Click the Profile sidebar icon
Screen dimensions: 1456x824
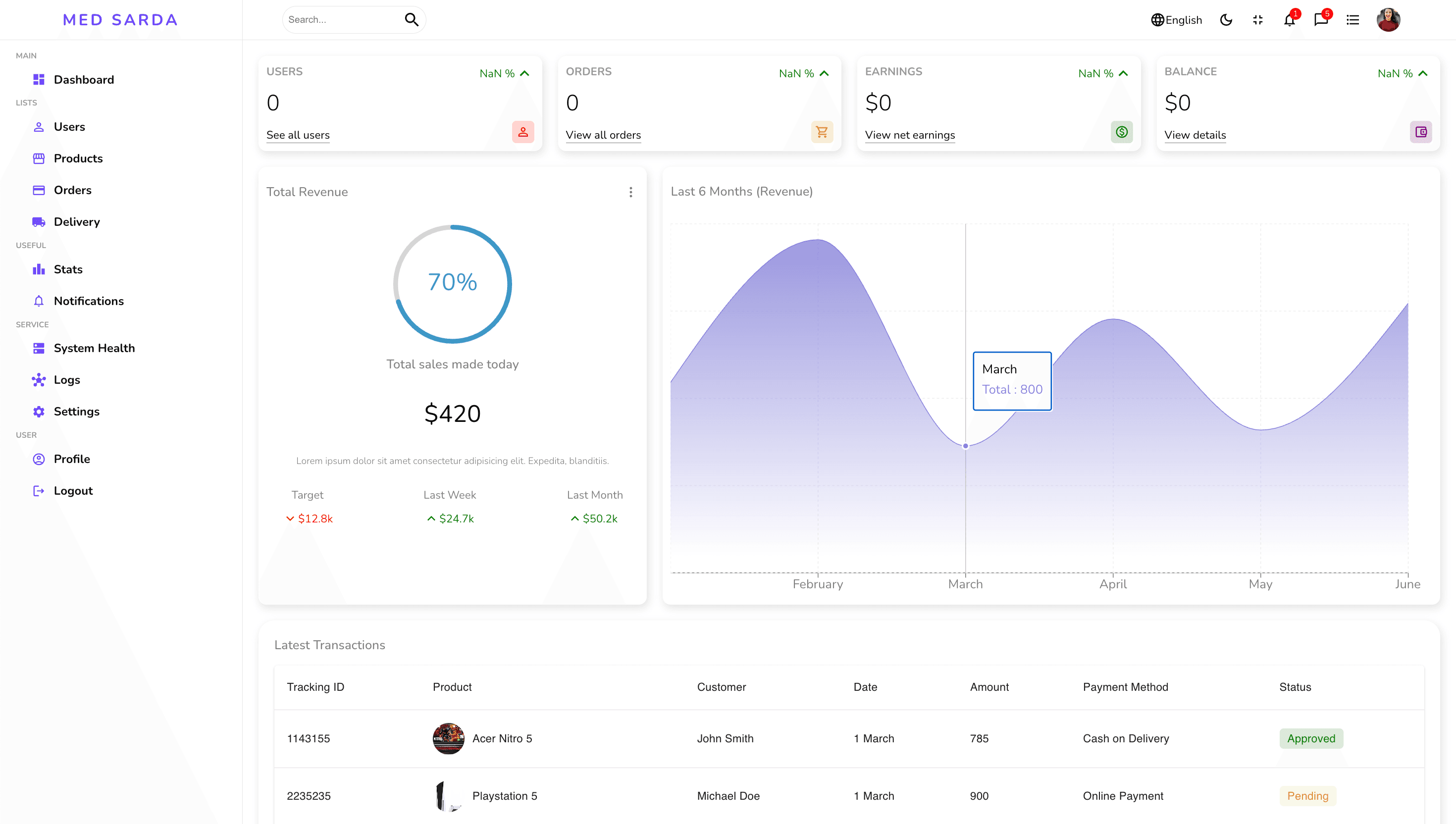[39, 459]
